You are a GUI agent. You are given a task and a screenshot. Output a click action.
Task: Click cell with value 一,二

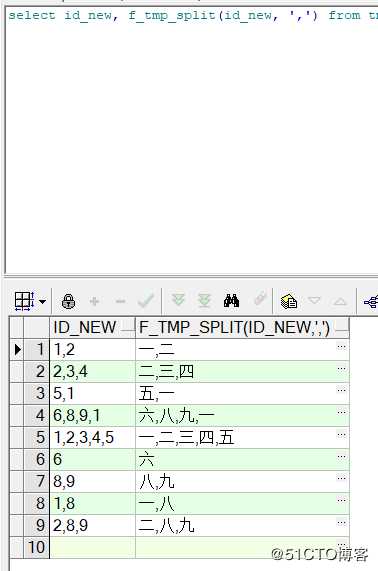point(242,350)
